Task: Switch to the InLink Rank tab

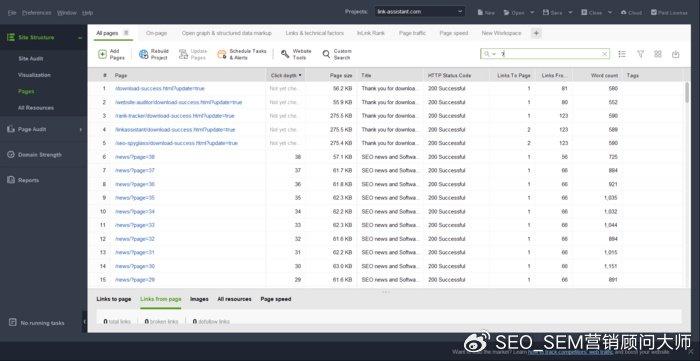Action: point(371,33)
